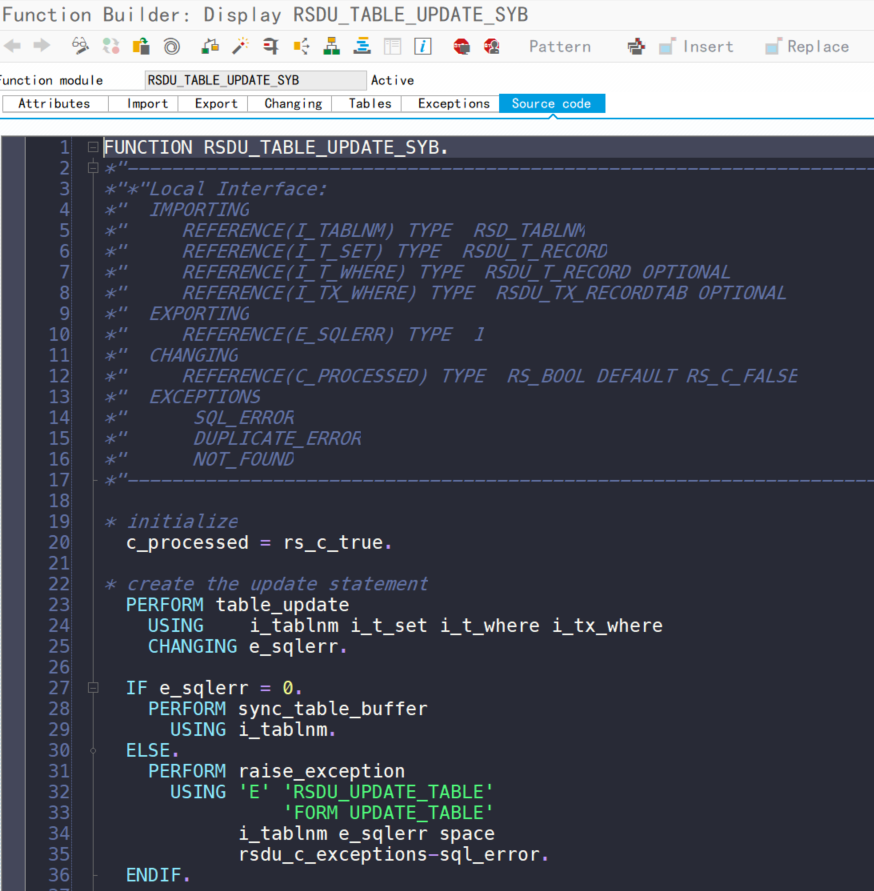
Task: Click the magic wand activate icon
Action: tap(240, 46)
